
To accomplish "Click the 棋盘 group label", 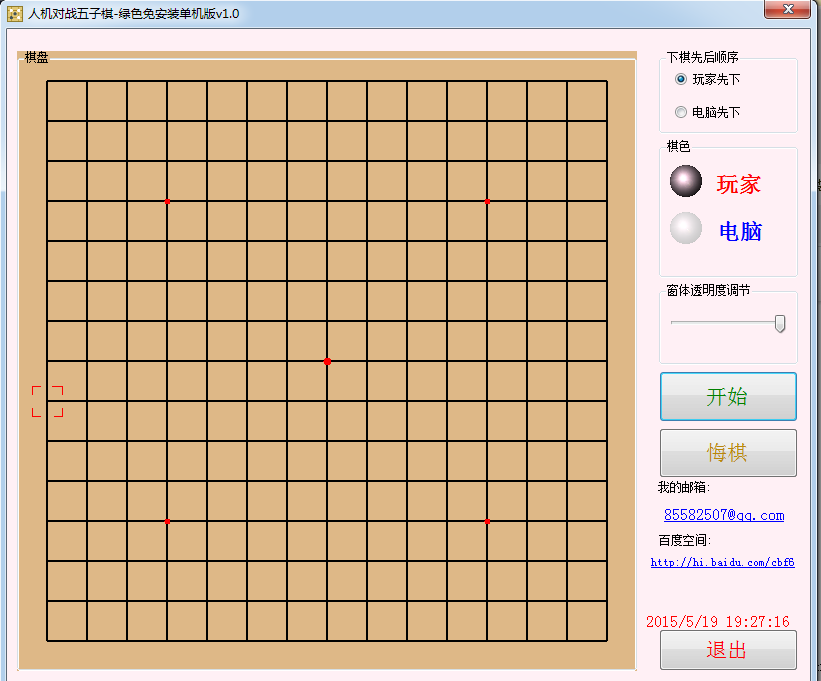I will [37, 58].
